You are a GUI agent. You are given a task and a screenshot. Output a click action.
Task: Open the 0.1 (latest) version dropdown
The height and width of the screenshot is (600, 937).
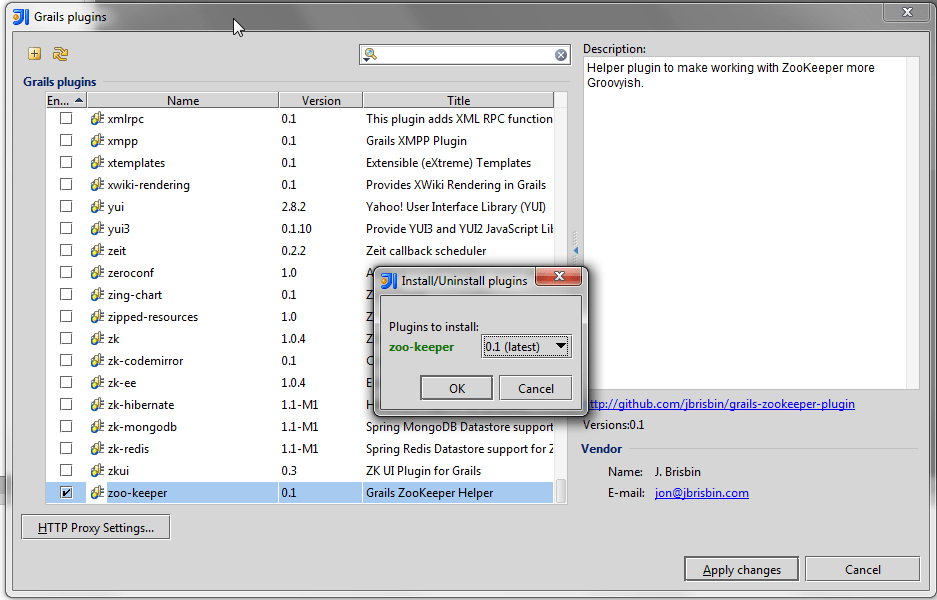(x=526, y=347)
